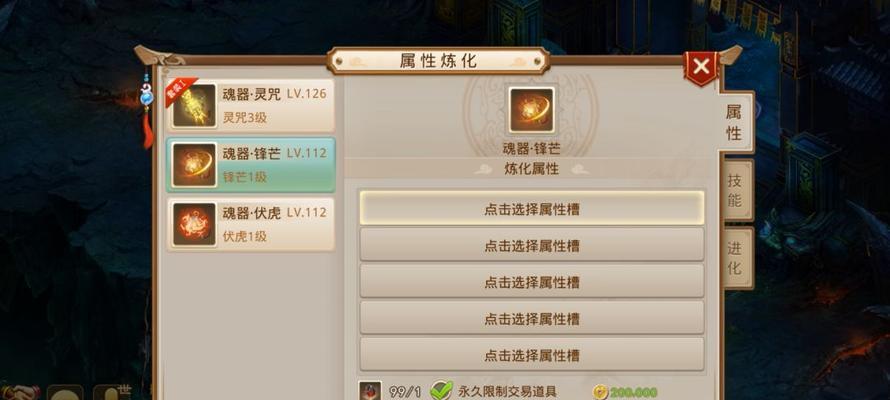Click the 炼化属性 section header
890x400 pixels.
[532, 169]
